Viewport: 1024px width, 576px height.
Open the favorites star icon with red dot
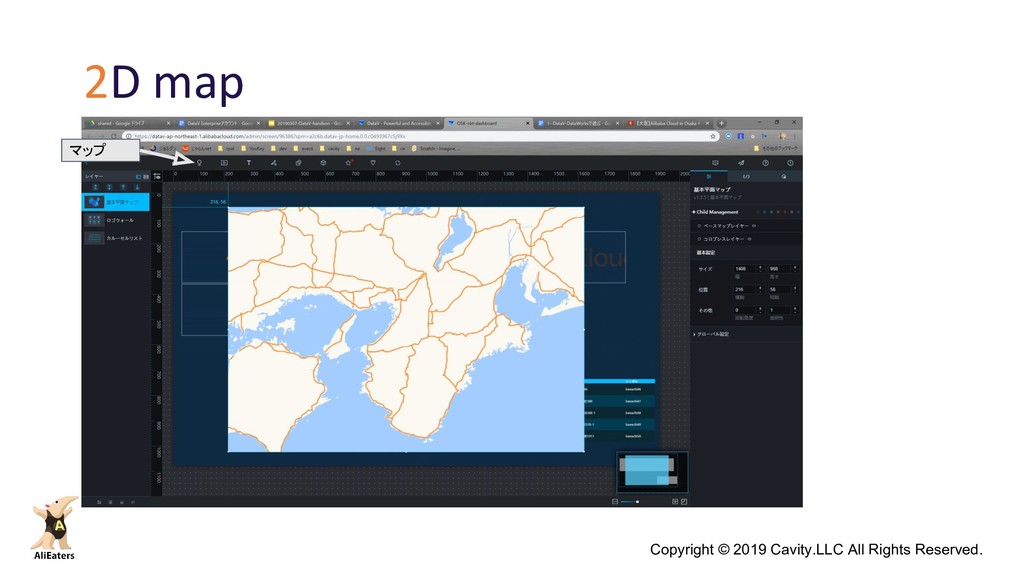[x=349, y=163]
